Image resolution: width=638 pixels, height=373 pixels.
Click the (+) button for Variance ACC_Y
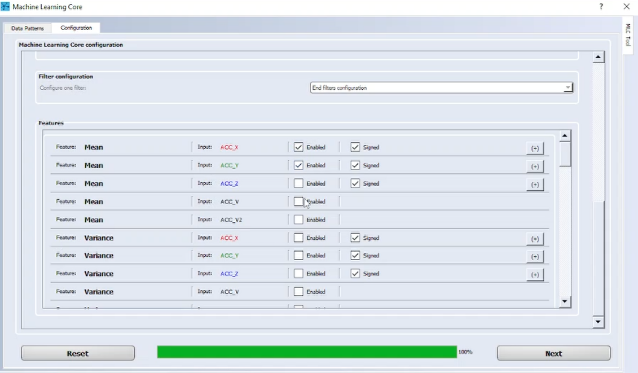point(535,257)
